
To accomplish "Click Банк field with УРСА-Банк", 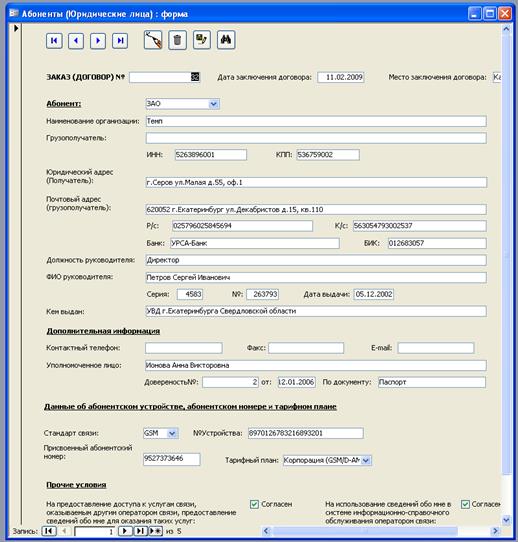I will 255,243.
